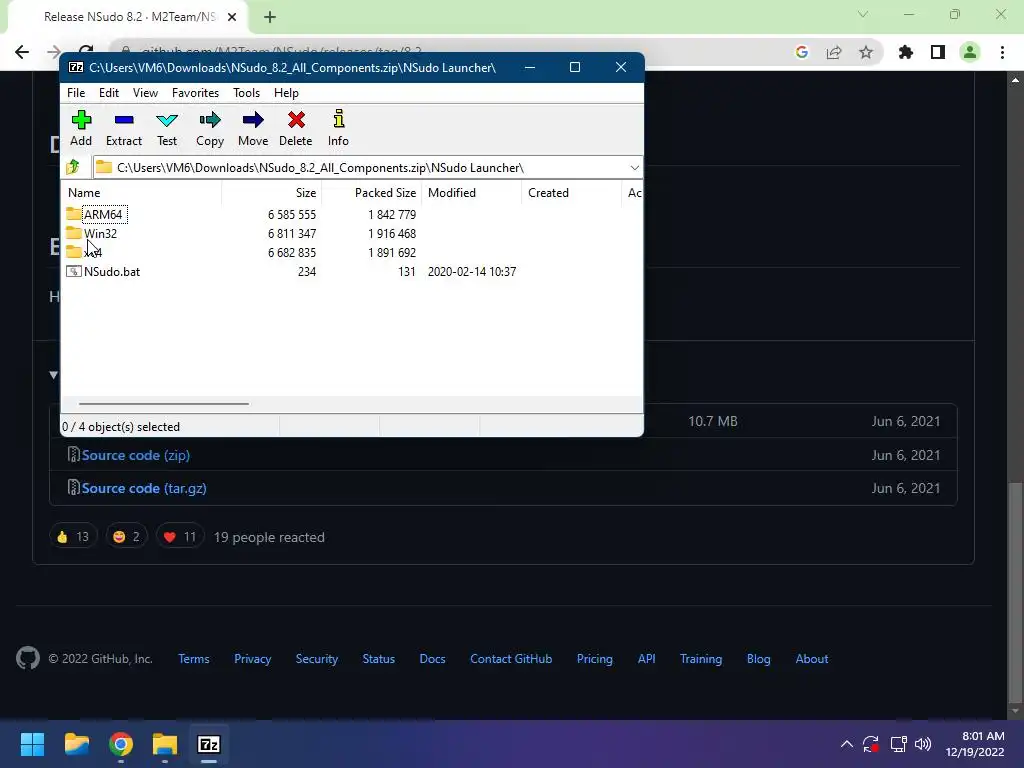Download Source code (tar.gz) link
The image size is (1024, 768).
(x=144, y=488)
